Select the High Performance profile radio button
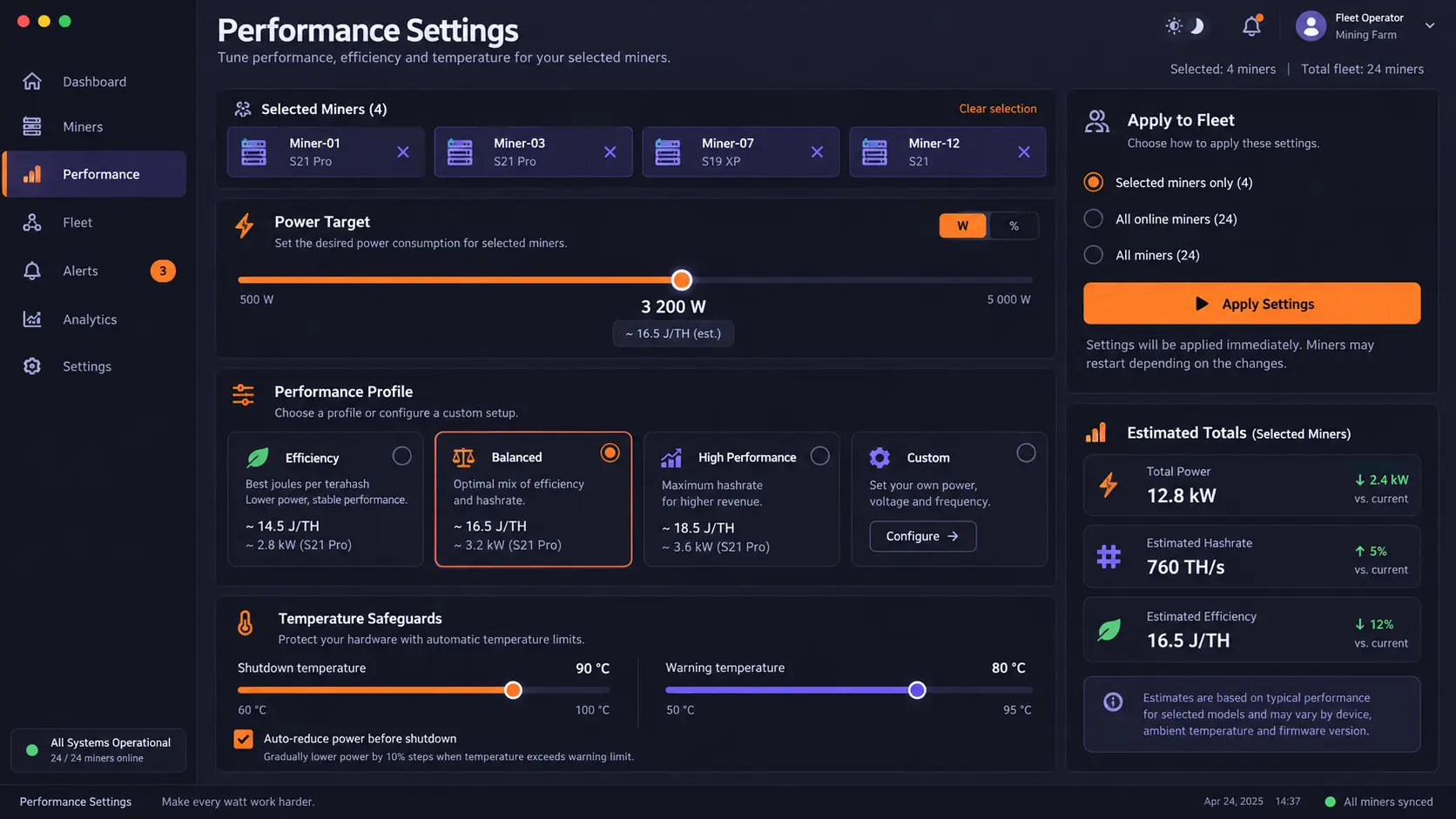This screenshot has height=819, width=1456. click(820, 456)
